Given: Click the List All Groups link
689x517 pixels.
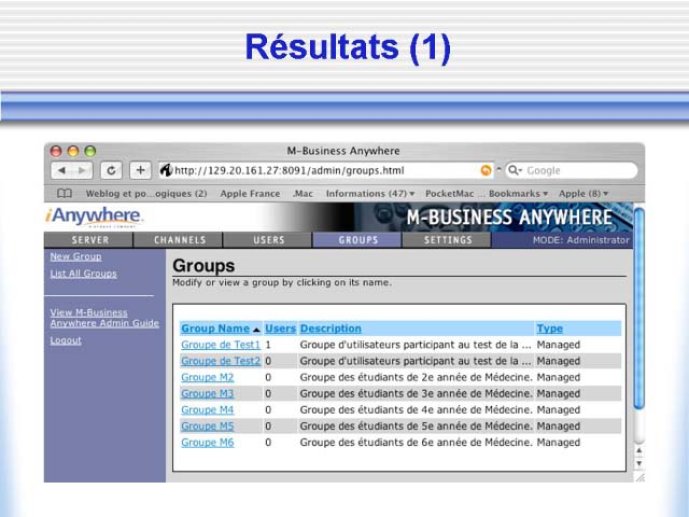Looking at the screenshot, I should click(x=83, y=274).
